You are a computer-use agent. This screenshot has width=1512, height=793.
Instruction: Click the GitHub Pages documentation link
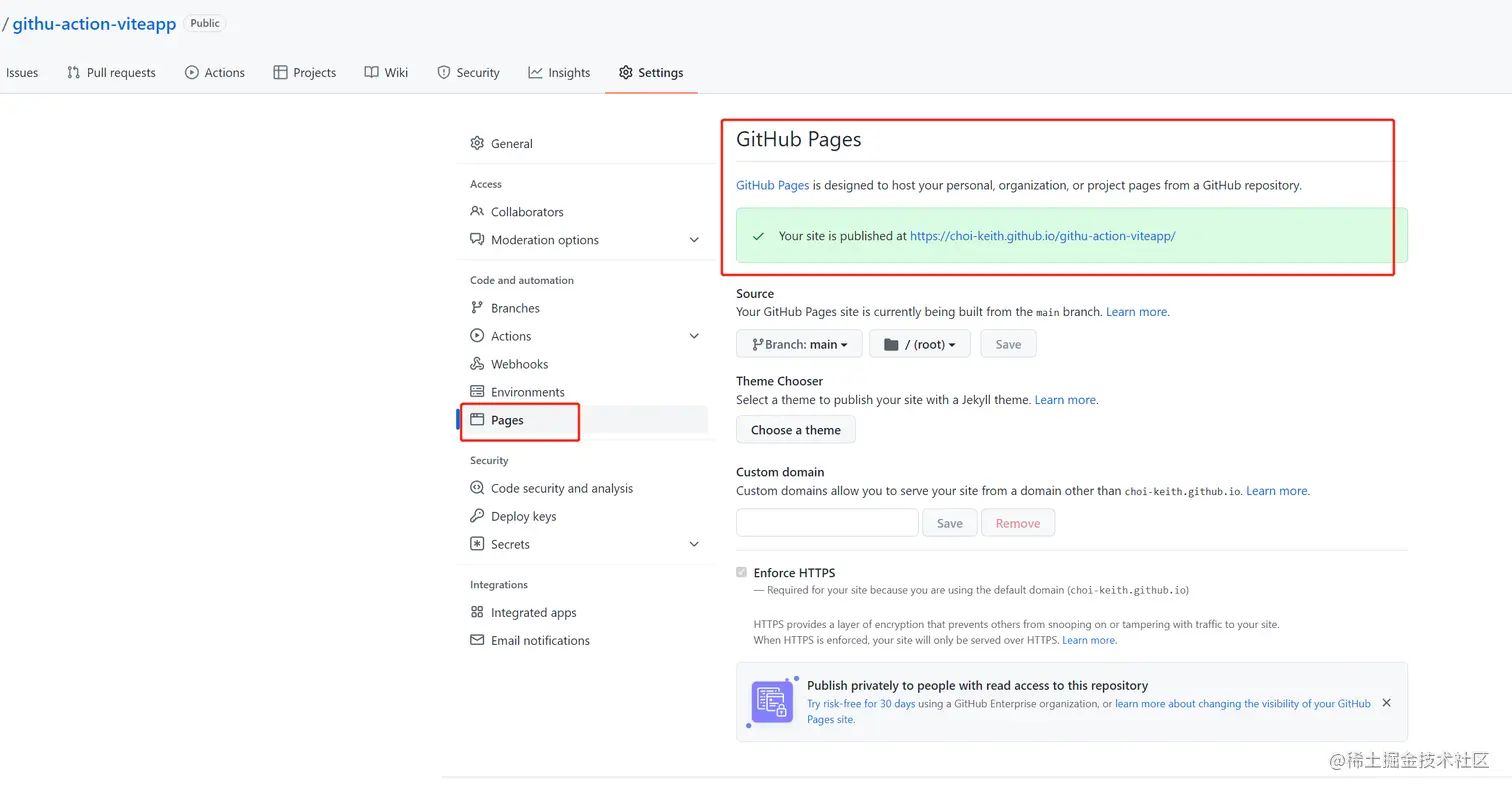pyautogui.click(x=772, y=185)
